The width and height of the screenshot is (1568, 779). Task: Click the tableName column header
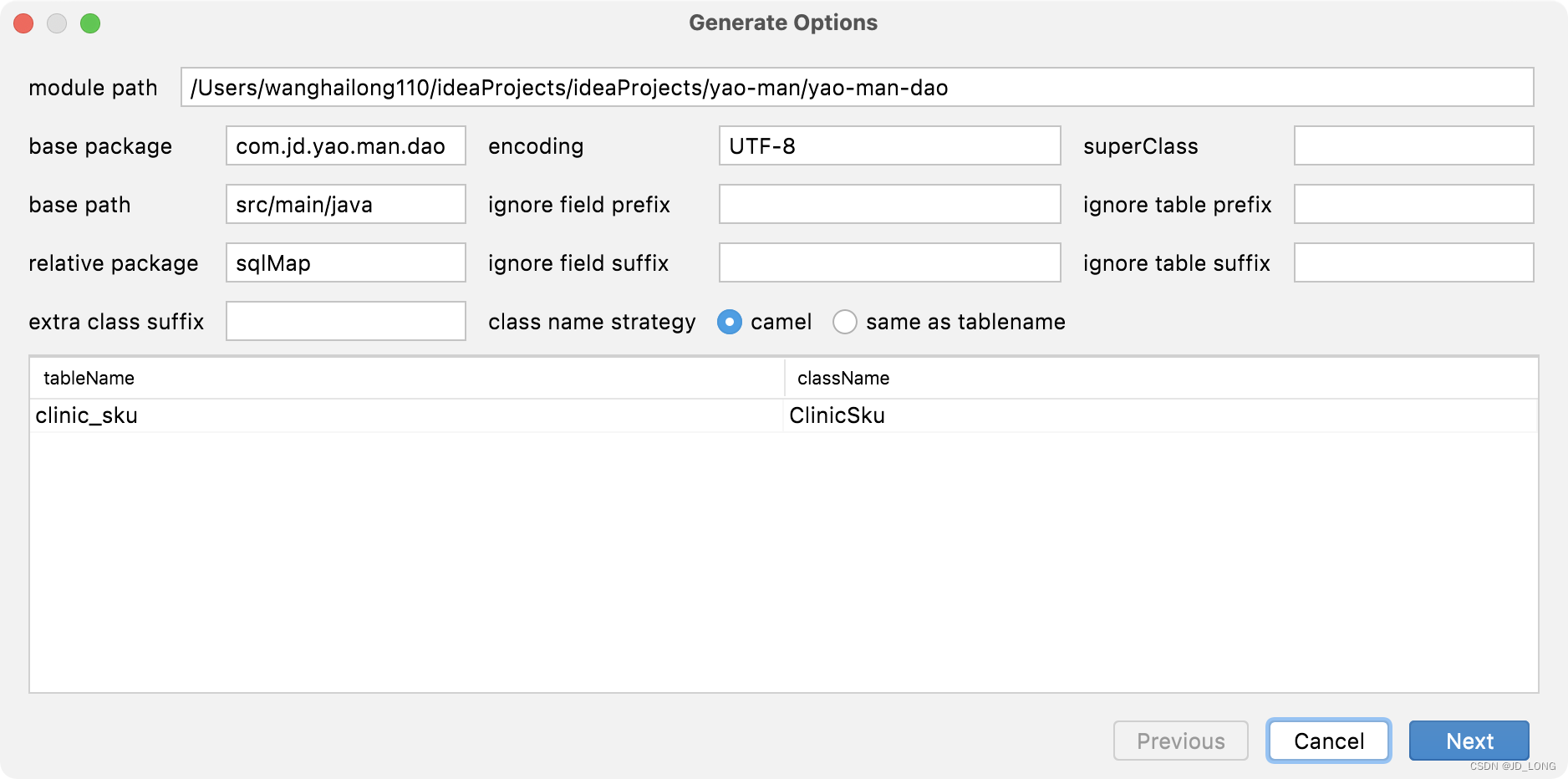point(407,378)
